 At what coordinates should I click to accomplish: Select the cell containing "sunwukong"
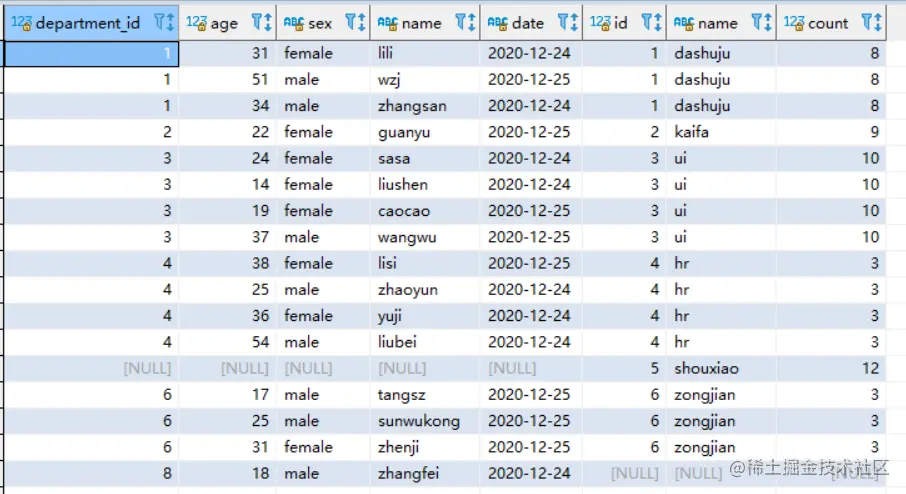(x=425, y=421)
